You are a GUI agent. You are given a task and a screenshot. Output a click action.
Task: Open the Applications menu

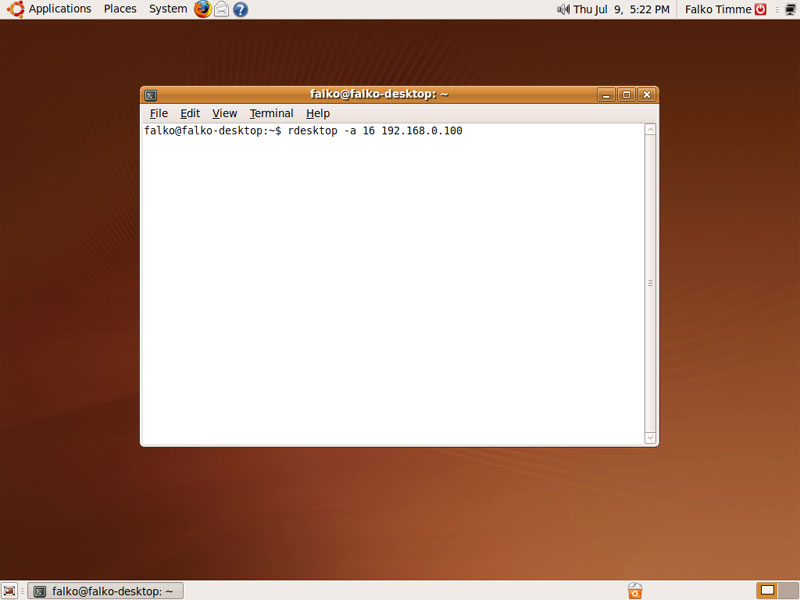tap(60, 9)
